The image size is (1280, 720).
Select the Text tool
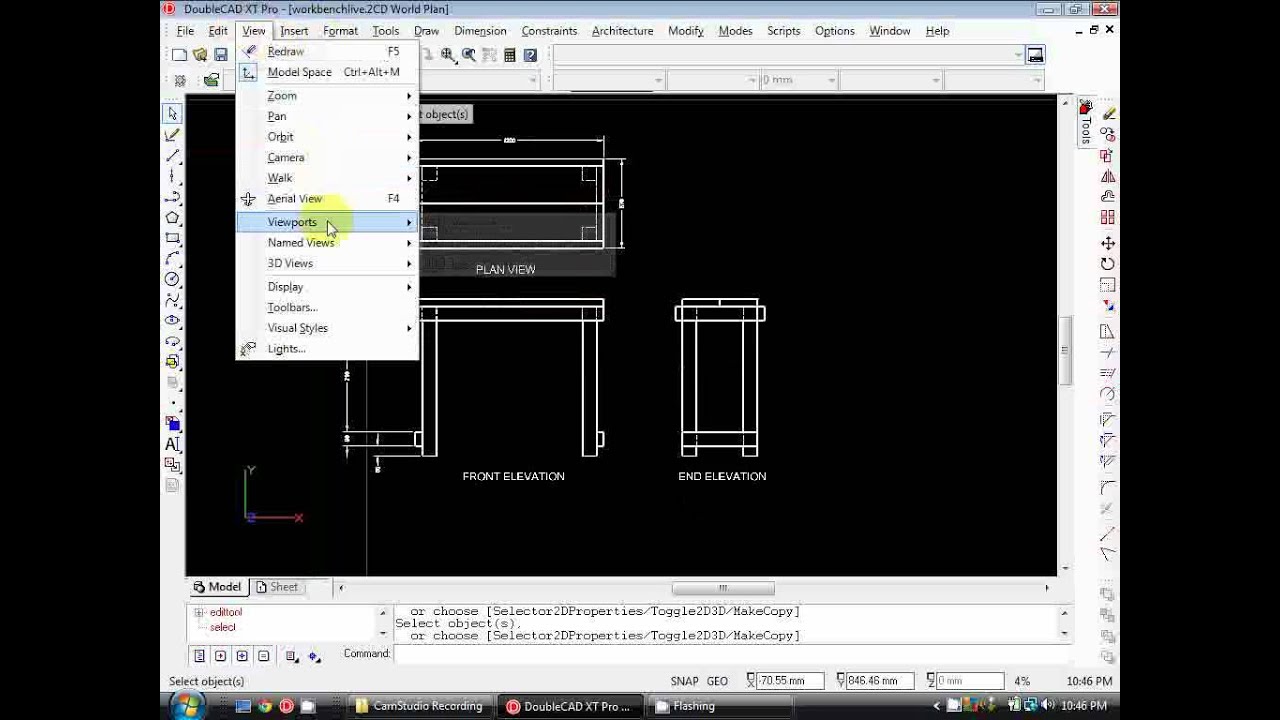172,444
